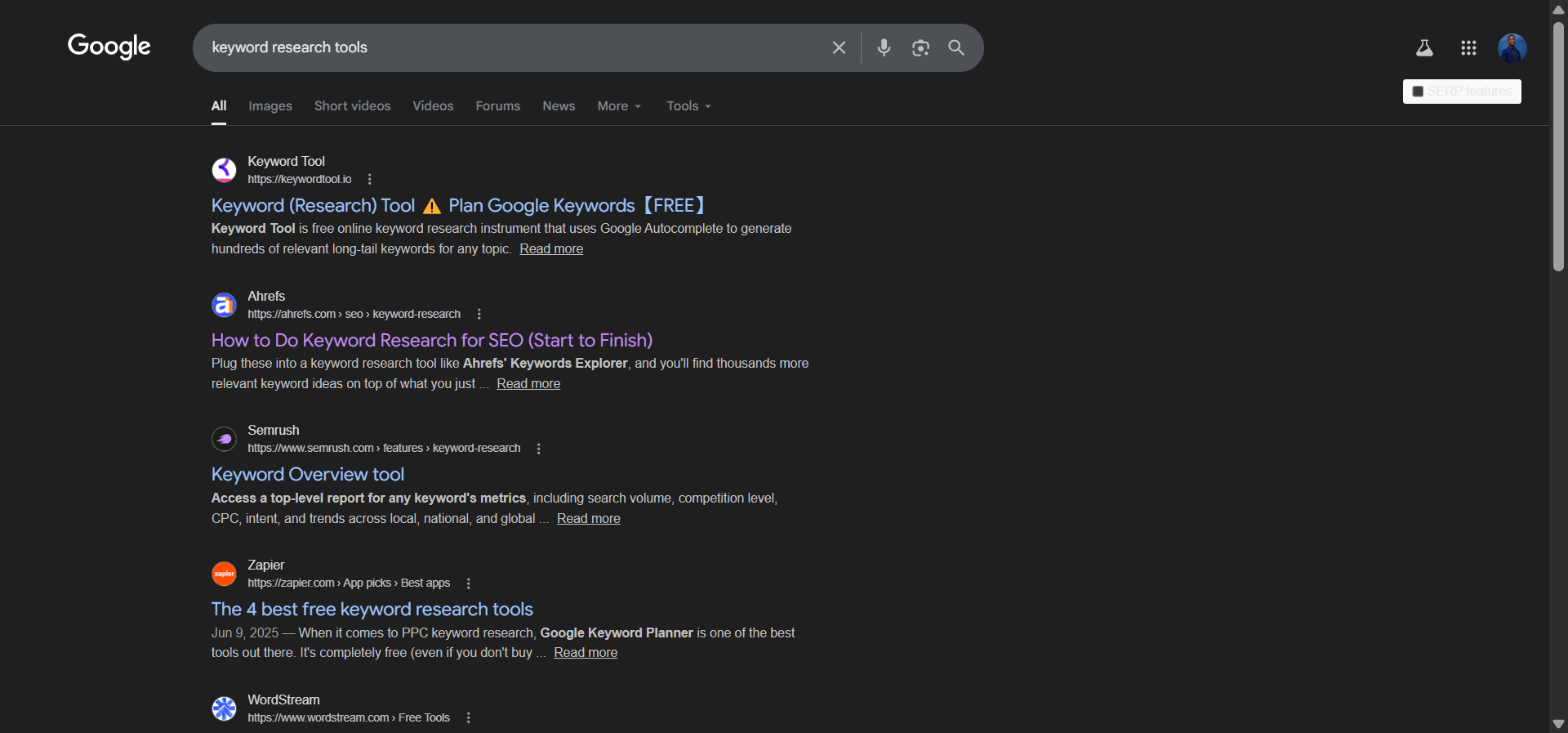Open three-dot menu for Zapier result
Image resolution: width=1568 pixels, height=733 pixels.
(468, 583)
